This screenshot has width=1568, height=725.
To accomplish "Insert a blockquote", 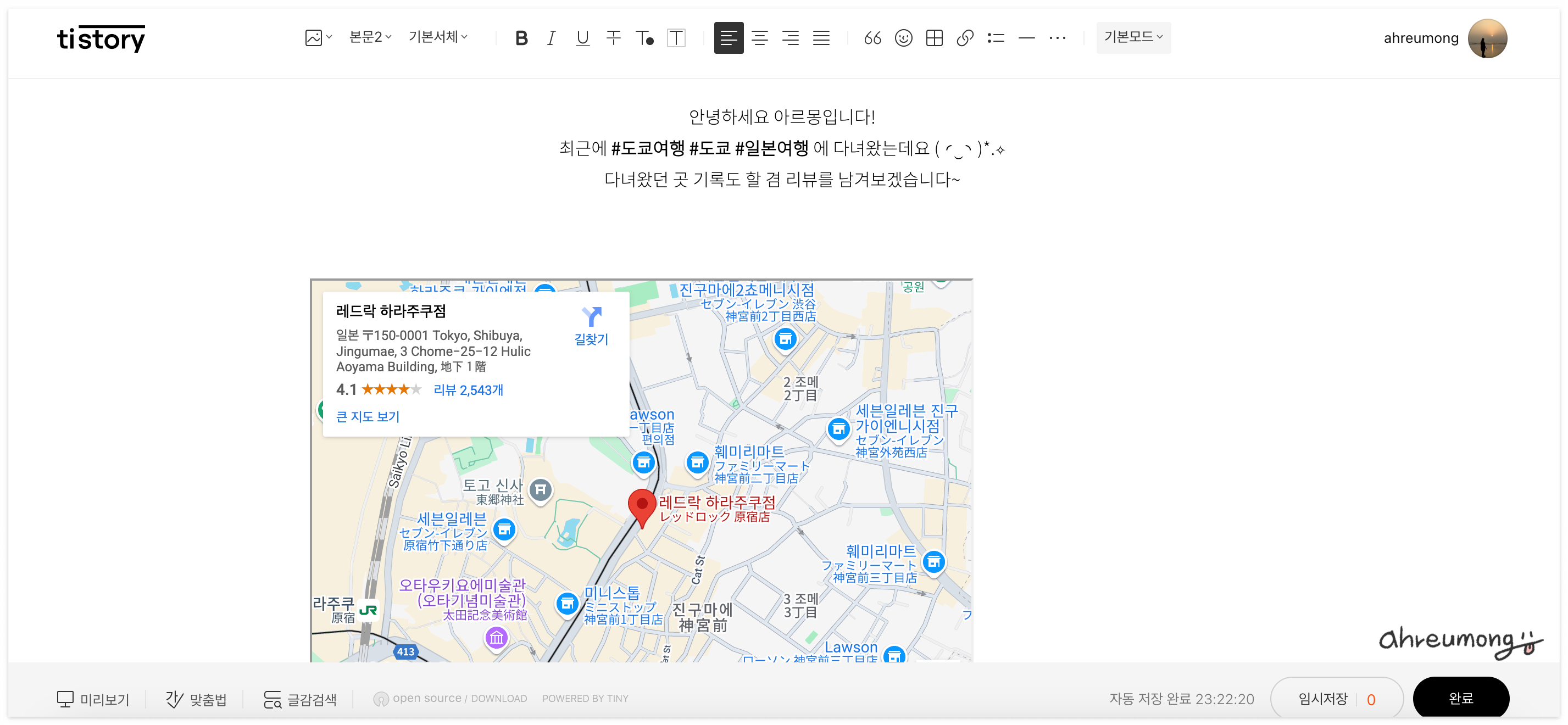I will click(x=872, y=38).
